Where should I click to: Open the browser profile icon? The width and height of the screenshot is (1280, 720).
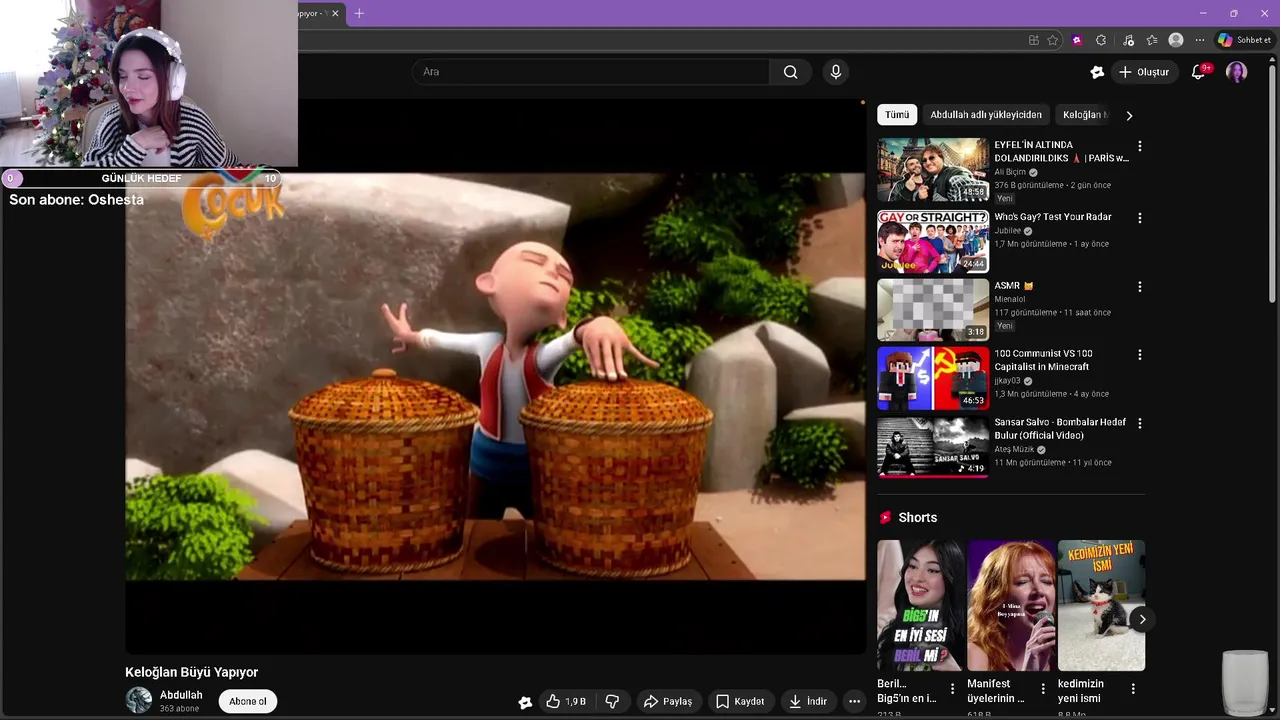click(x=1176, y=40)
